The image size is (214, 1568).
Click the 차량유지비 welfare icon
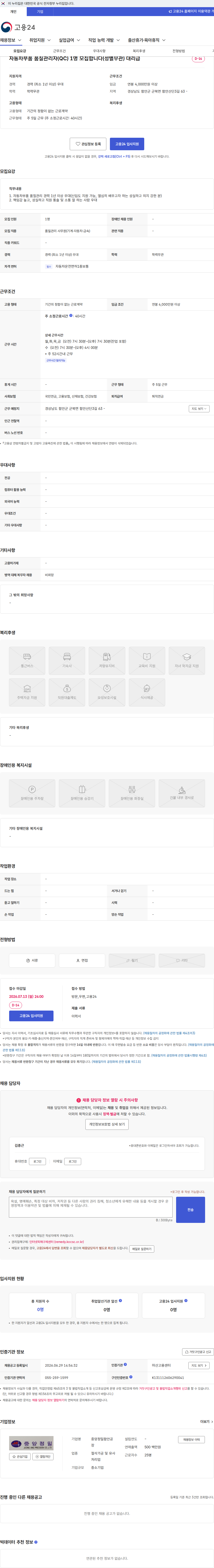[x=107, y=660]
